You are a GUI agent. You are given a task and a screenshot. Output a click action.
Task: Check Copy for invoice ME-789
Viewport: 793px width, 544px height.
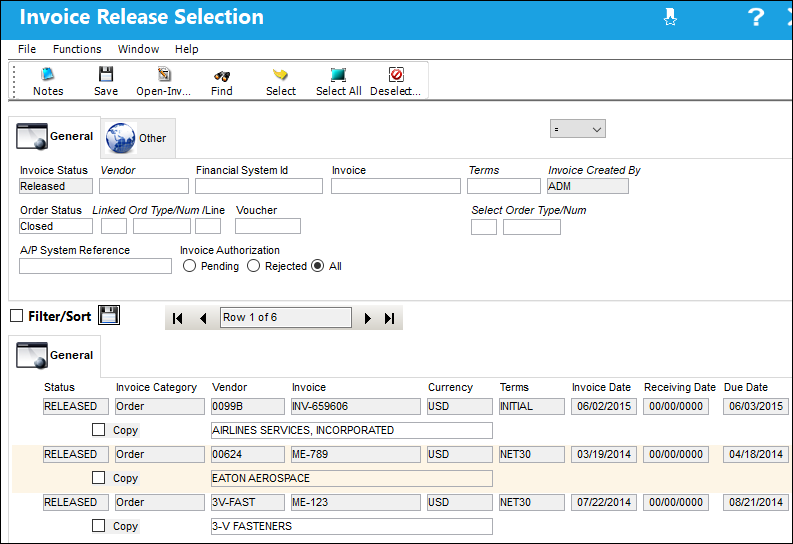99,478
